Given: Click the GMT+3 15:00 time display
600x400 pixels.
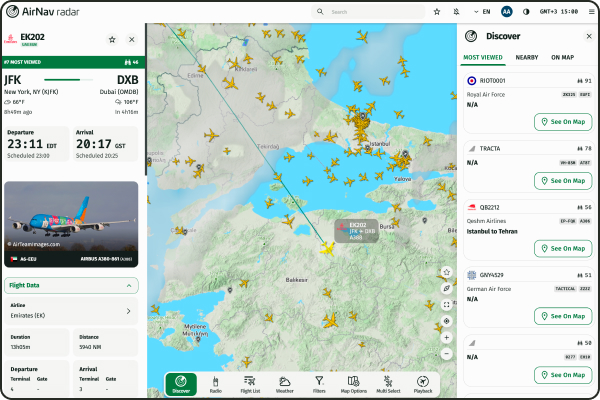Looking at the screenshot, I should (559, 12).
